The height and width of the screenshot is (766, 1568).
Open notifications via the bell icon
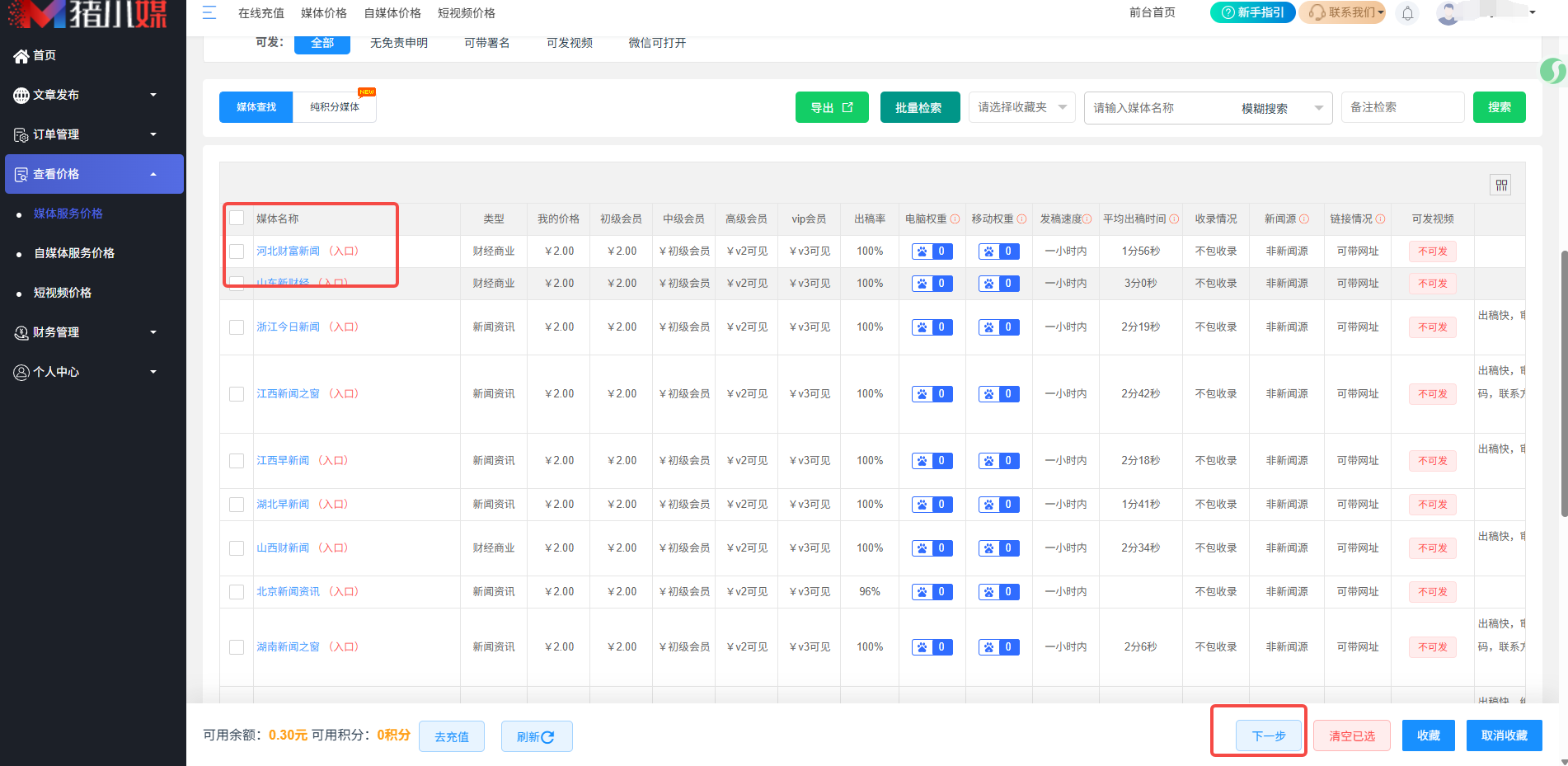(x=1407, y=13)
